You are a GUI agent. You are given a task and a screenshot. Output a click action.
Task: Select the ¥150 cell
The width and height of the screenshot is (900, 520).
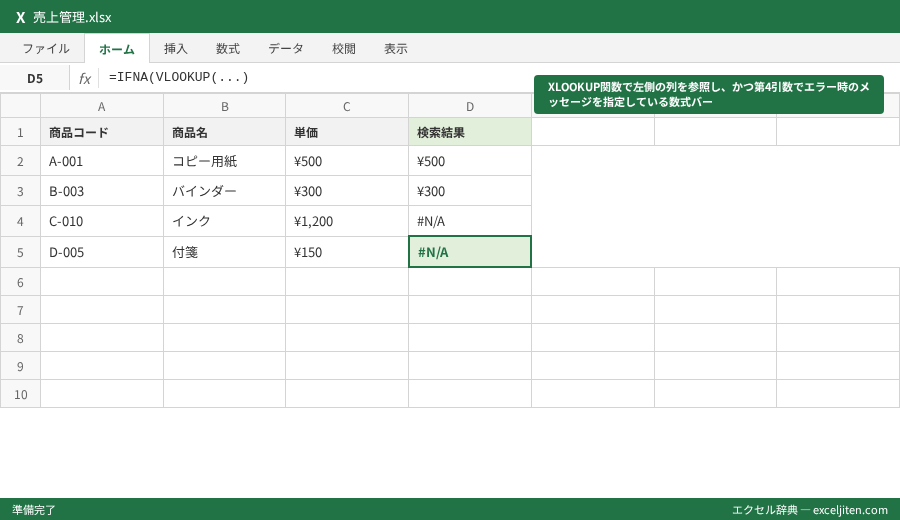click(x=347, y=252)
